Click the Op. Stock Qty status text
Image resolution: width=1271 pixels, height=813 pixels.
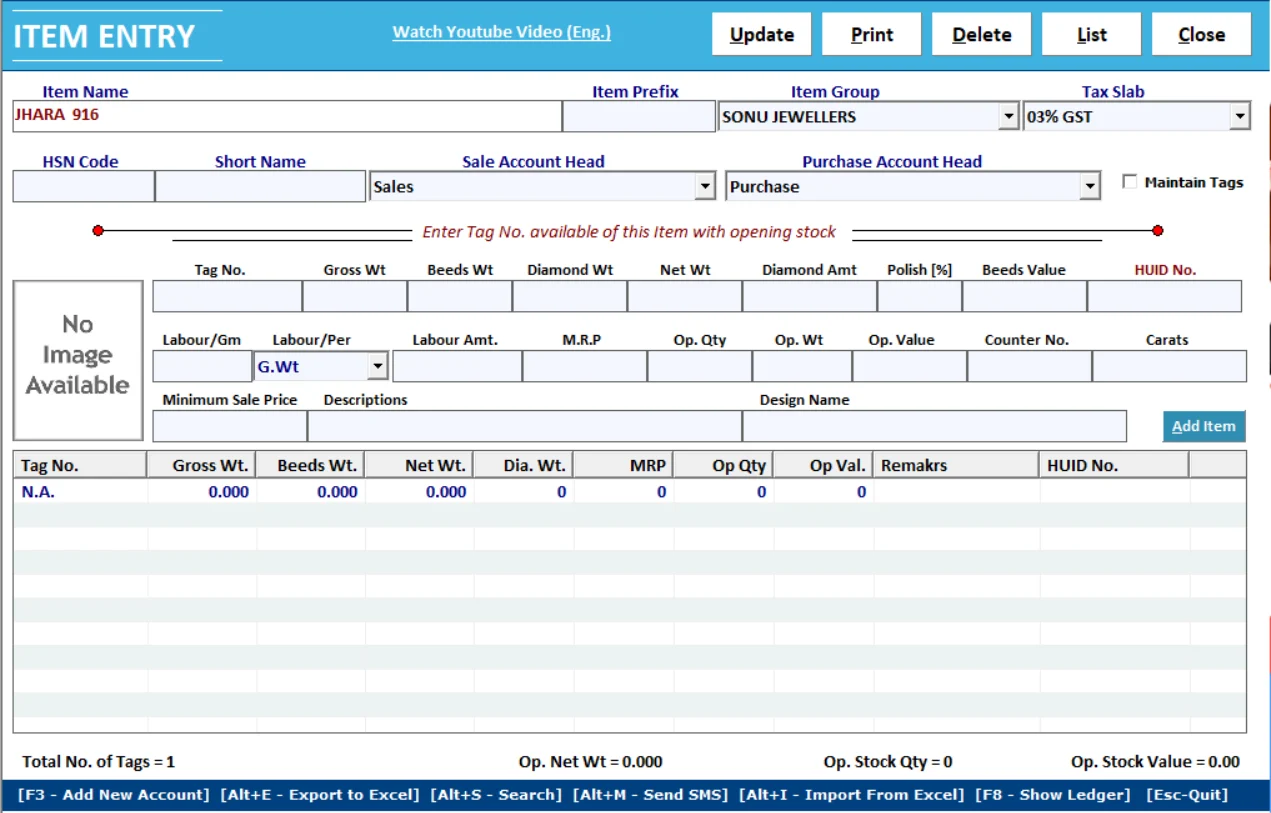tap(888, 762)
